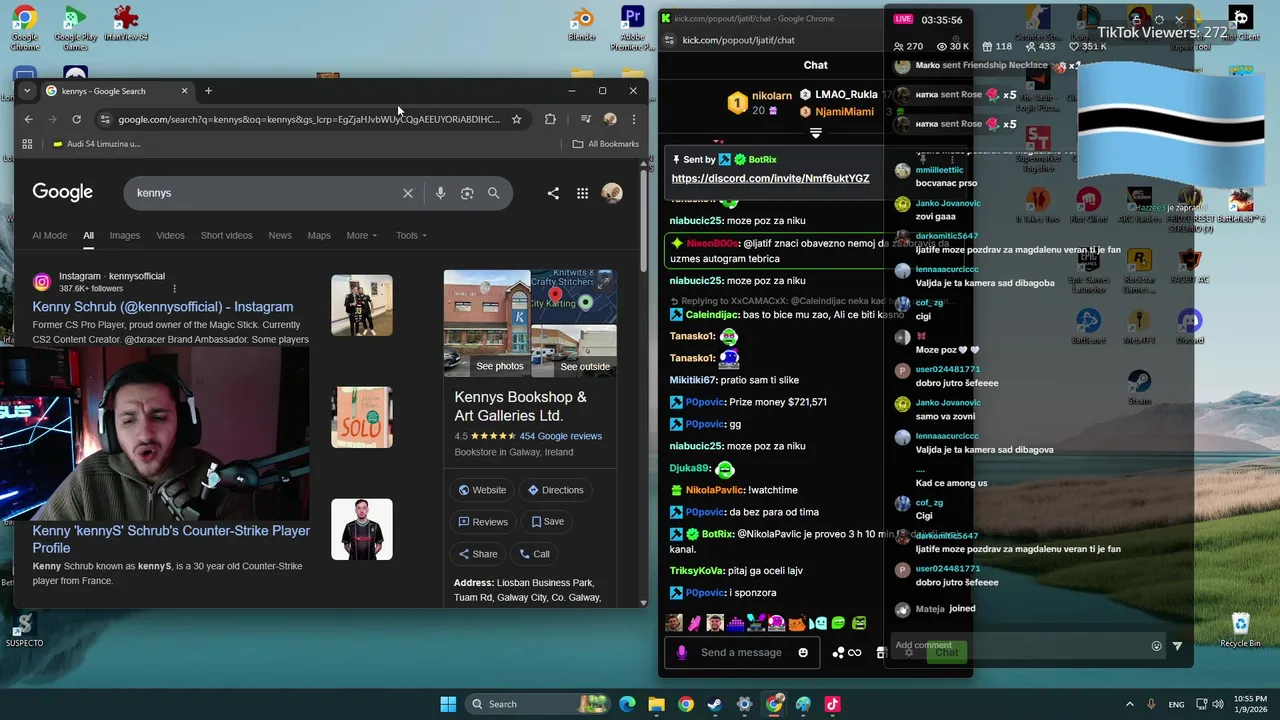Image resolution: width=1280 pixels, height=720 pixels.
Task: View site information icon in address bar
Action: pyautogui.click(x=104, y=119)
